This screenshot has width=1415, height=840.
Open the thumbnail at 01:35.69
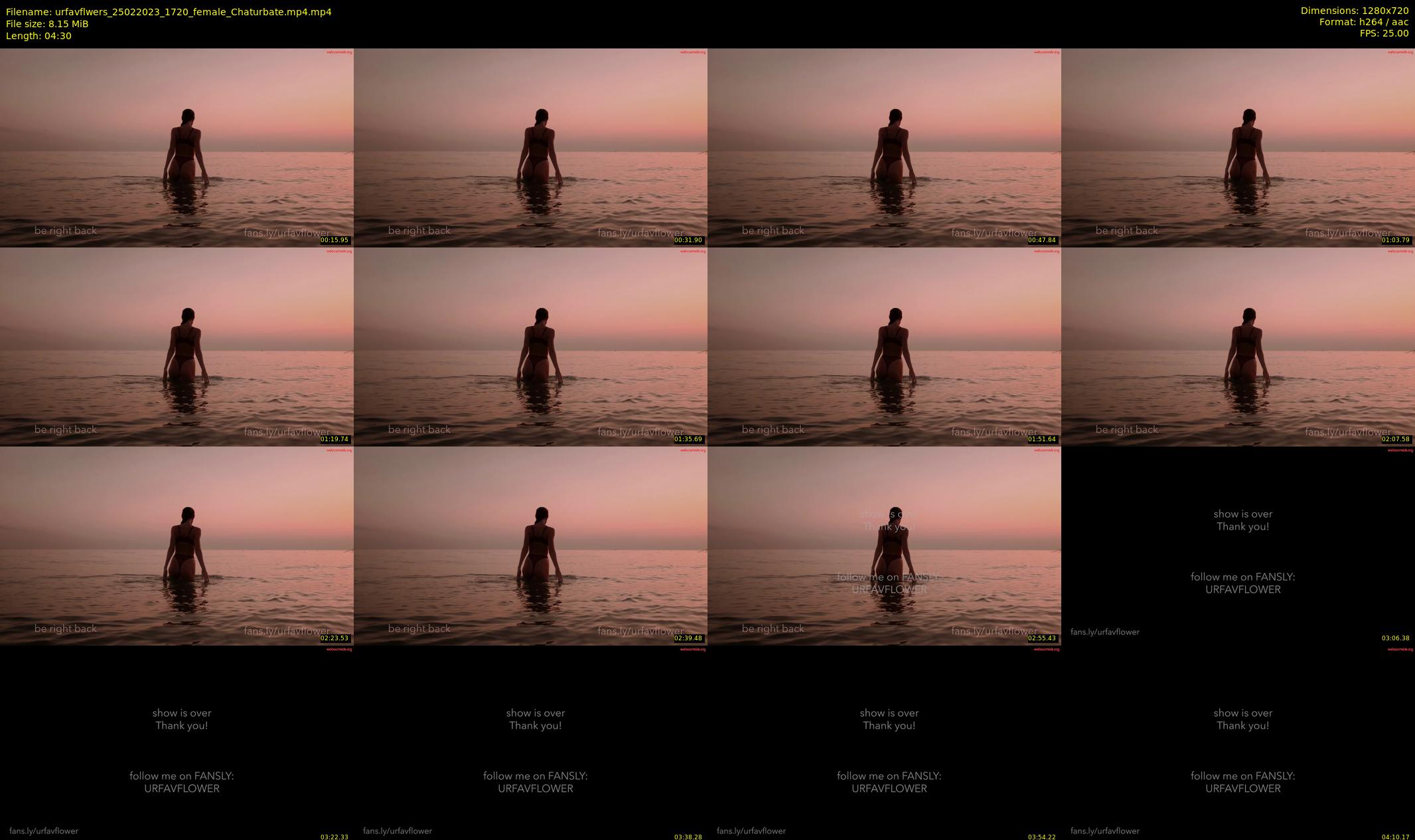click(530, 346)
